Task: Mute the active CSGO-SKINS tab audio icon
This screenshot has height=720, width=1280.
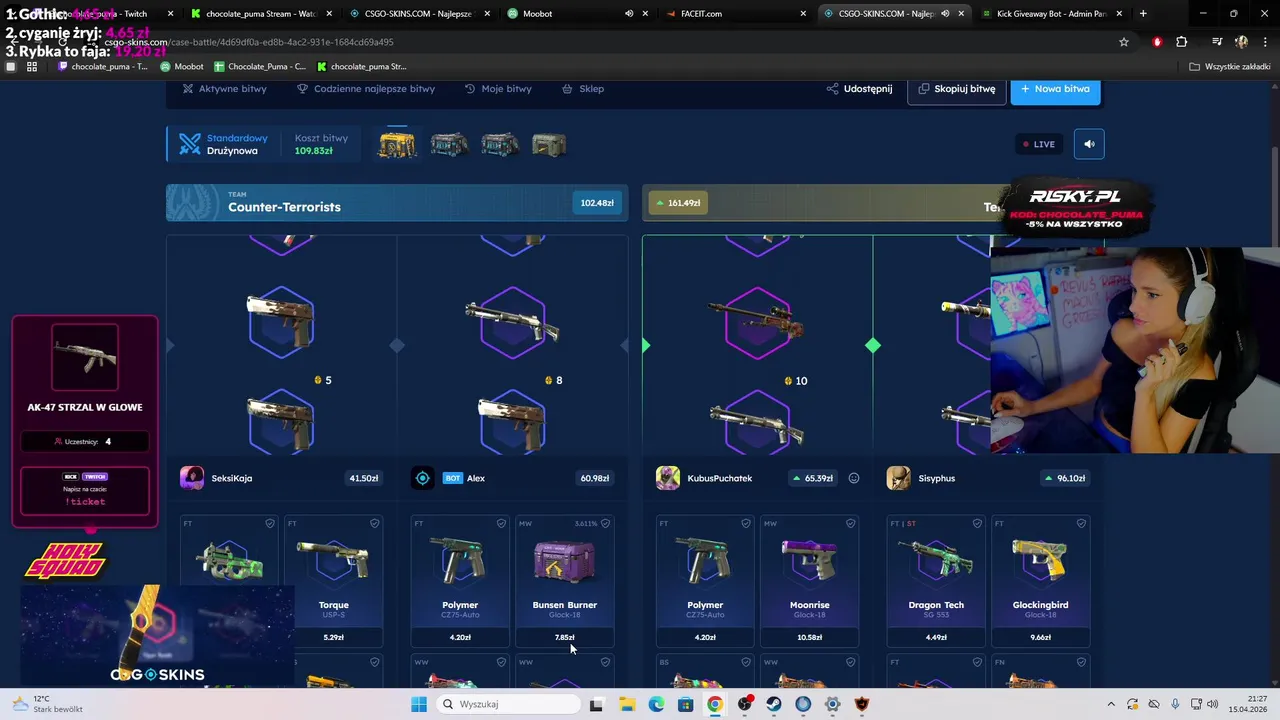Action: [x=945, y=14]
